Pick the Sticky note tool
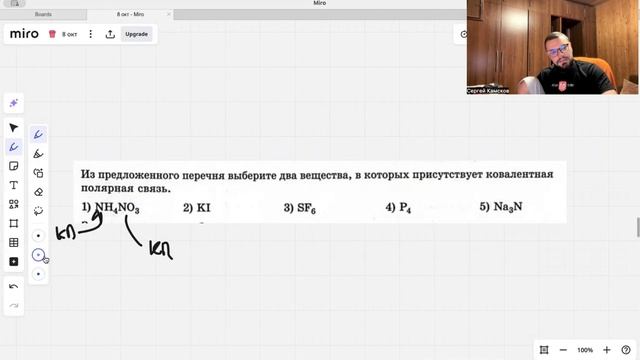 point(13,166)
